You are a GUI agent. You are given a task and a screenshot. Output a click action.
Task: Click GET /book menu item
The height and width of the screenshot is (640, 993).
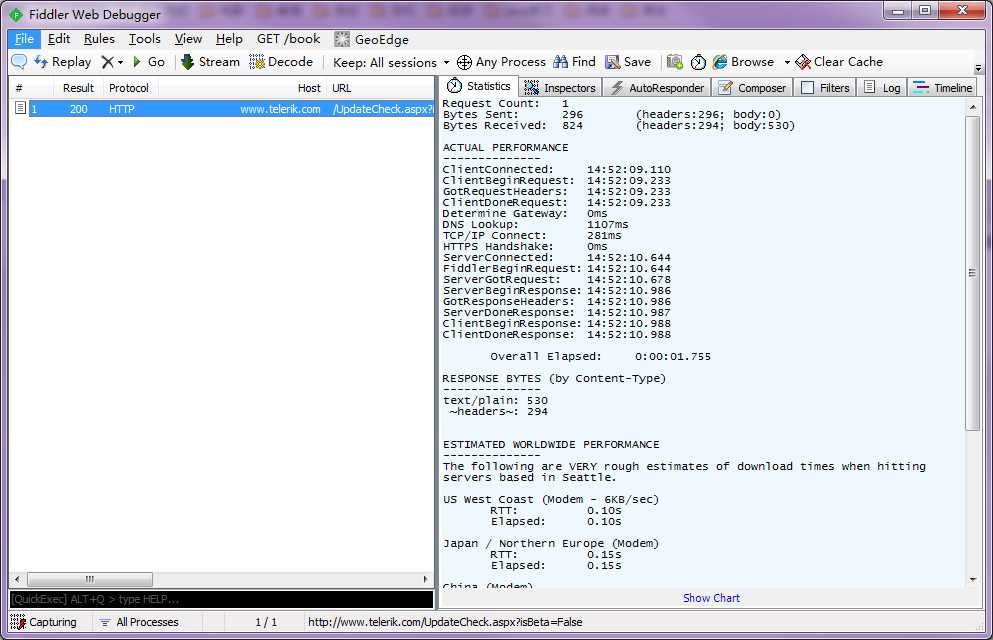click(289, 39)
